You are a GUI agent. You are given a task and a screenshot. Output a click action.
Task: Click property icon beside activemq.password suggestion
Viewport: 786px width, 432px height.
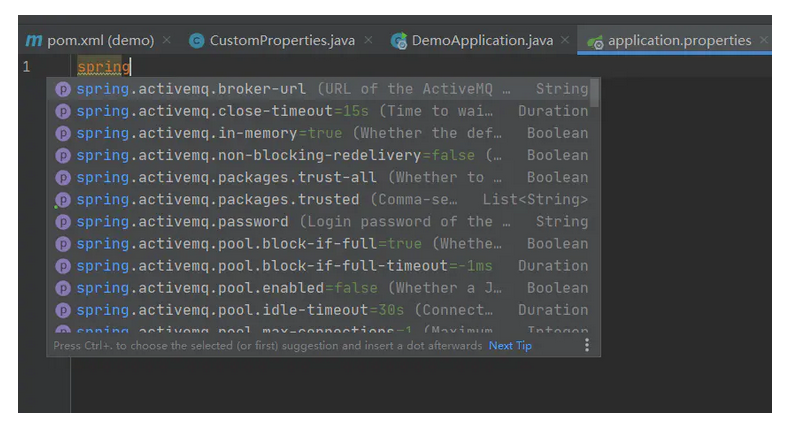(63, 222)
